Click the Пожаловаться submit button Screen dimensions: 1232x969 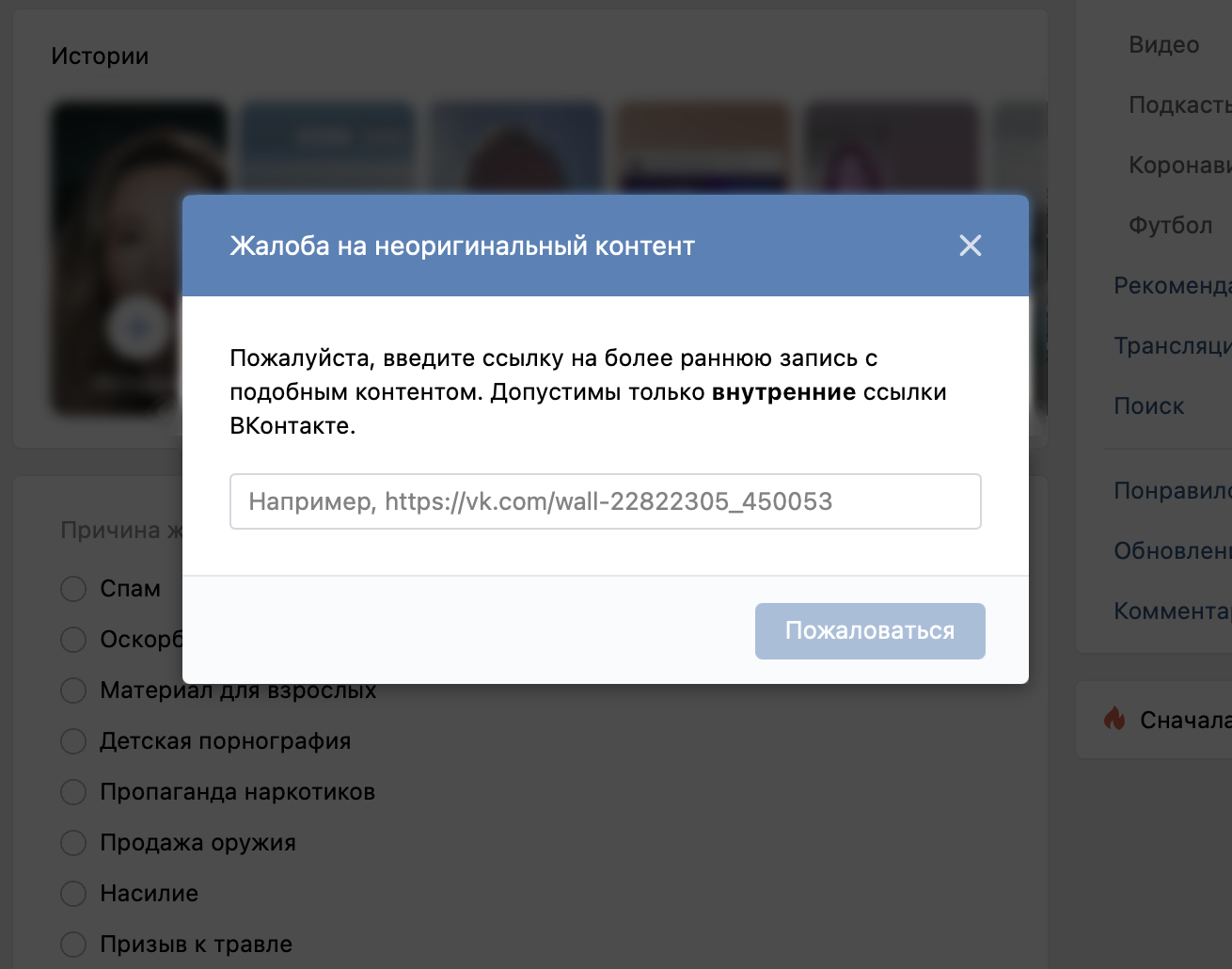870,631
